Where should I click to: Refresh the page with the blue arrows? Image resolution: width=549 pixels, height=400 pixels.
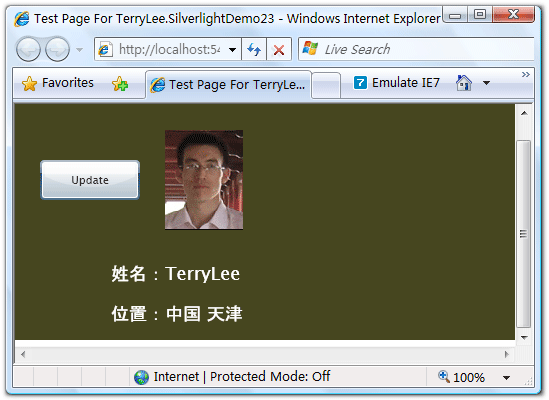pos(254,49)
